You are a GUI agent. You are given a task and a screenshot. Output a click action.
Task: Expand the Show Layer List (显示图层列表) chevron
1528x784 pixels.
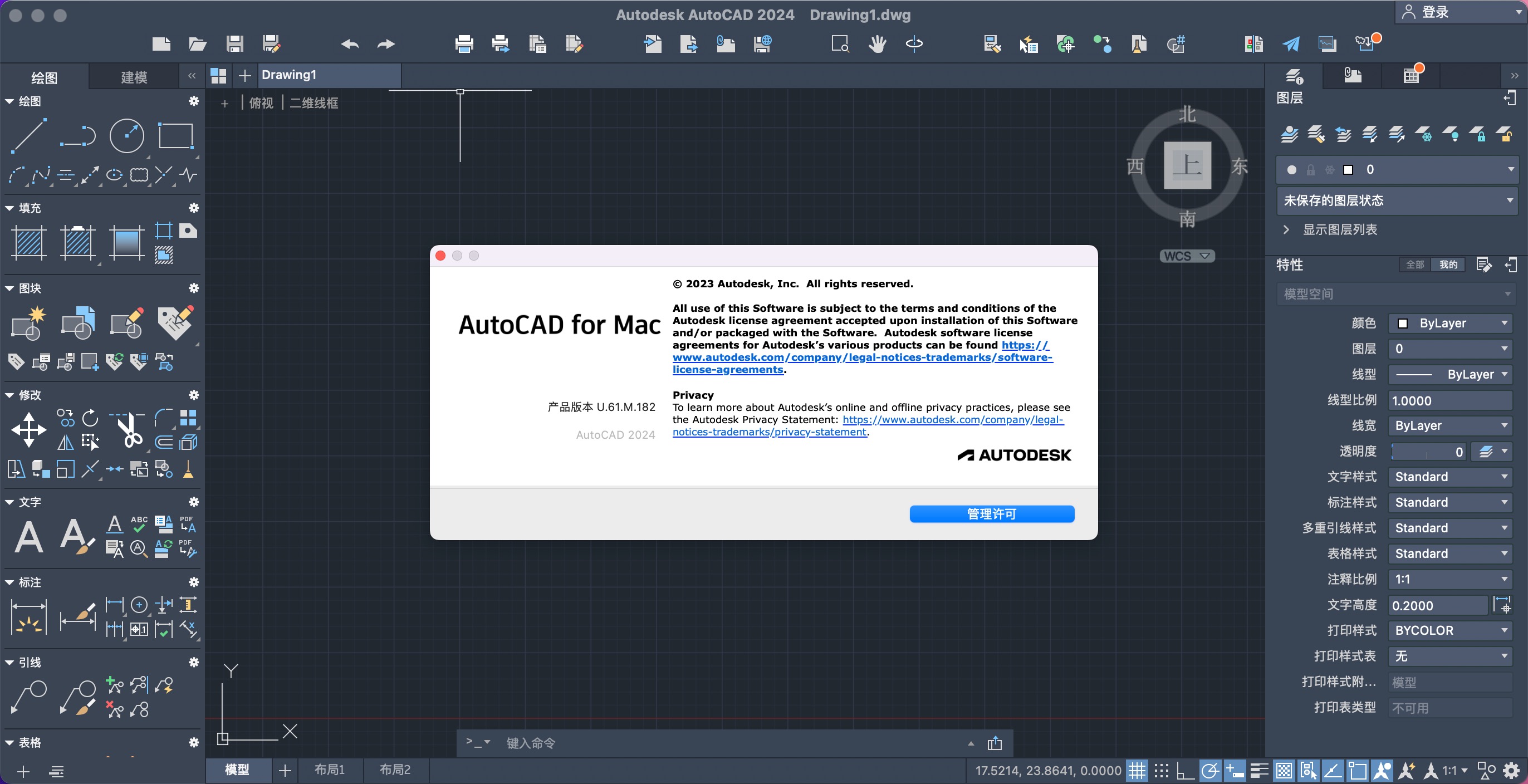[x=1286, y=229]
